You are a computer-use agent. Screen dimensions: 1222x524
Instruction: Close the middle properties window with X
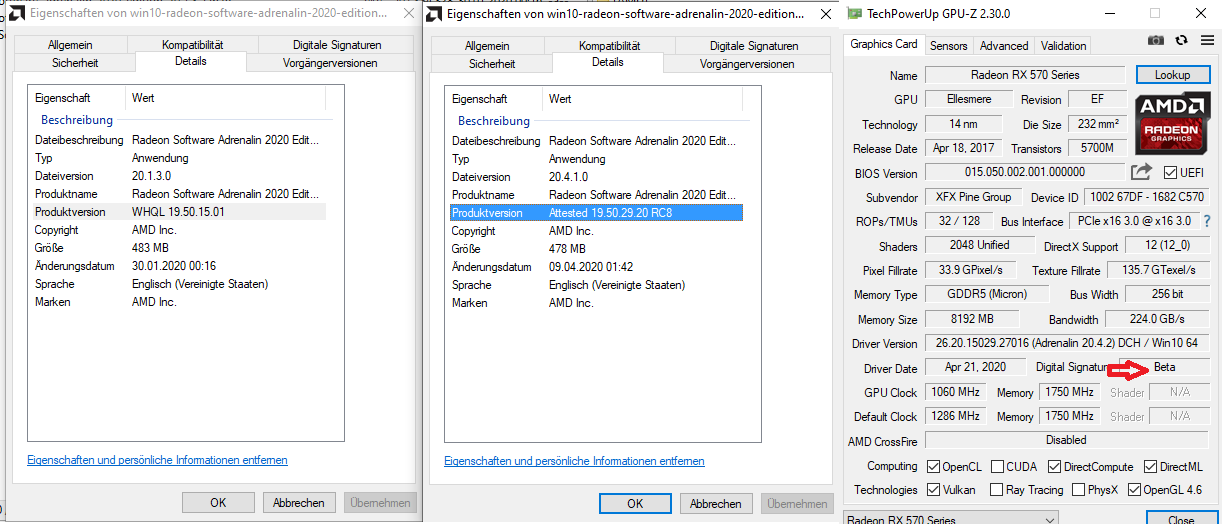tap(824, 14)
